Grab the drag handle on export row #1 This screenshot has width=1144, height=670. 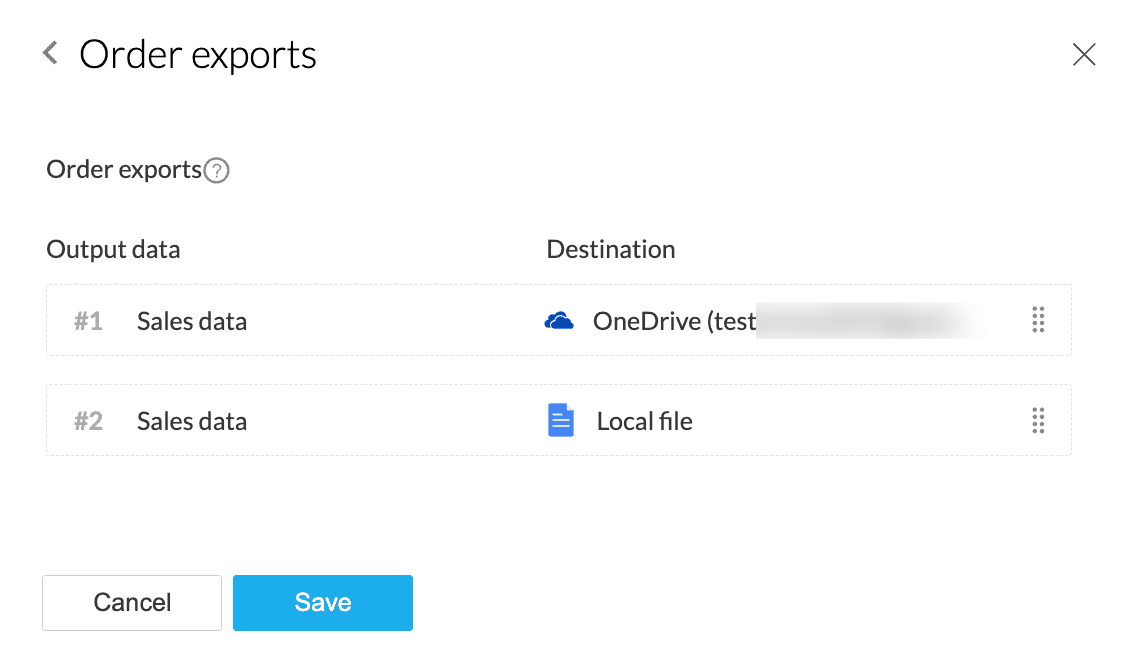click(1038, 320)
